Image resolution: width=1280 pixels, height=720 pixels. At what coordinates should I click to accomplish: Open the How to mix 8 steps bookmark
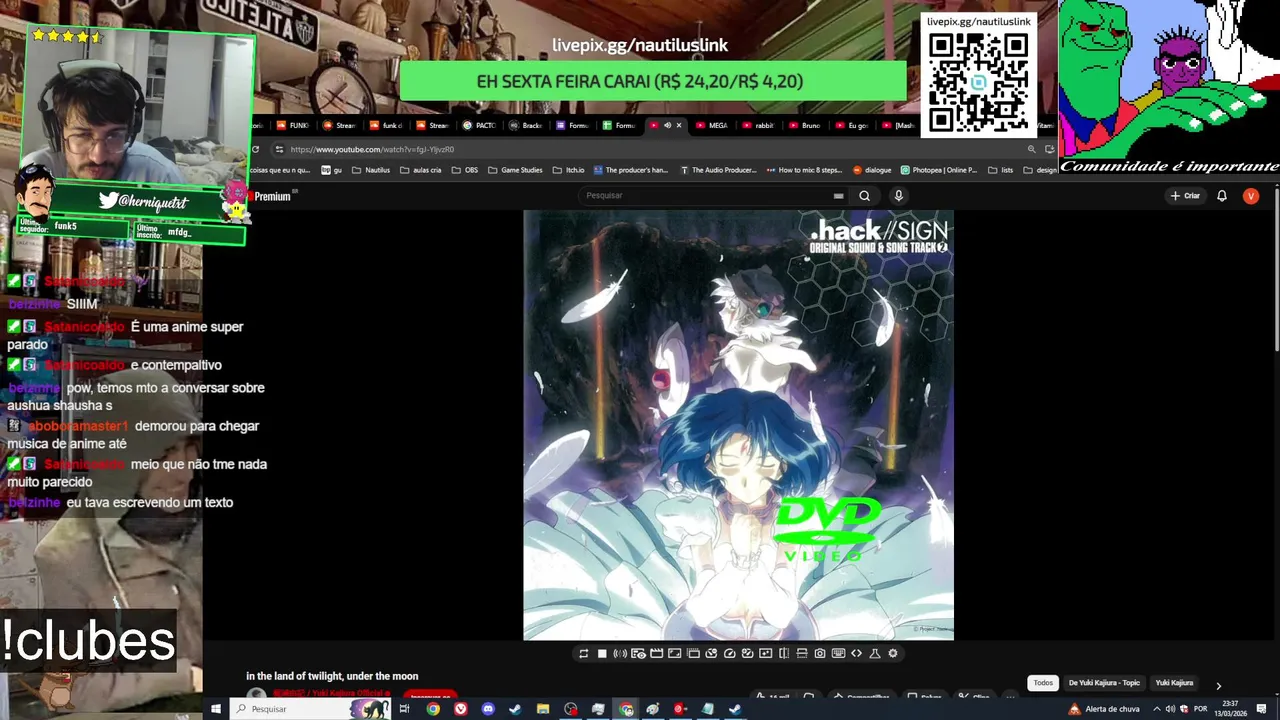pyautogui.click(x=804, y=170)
